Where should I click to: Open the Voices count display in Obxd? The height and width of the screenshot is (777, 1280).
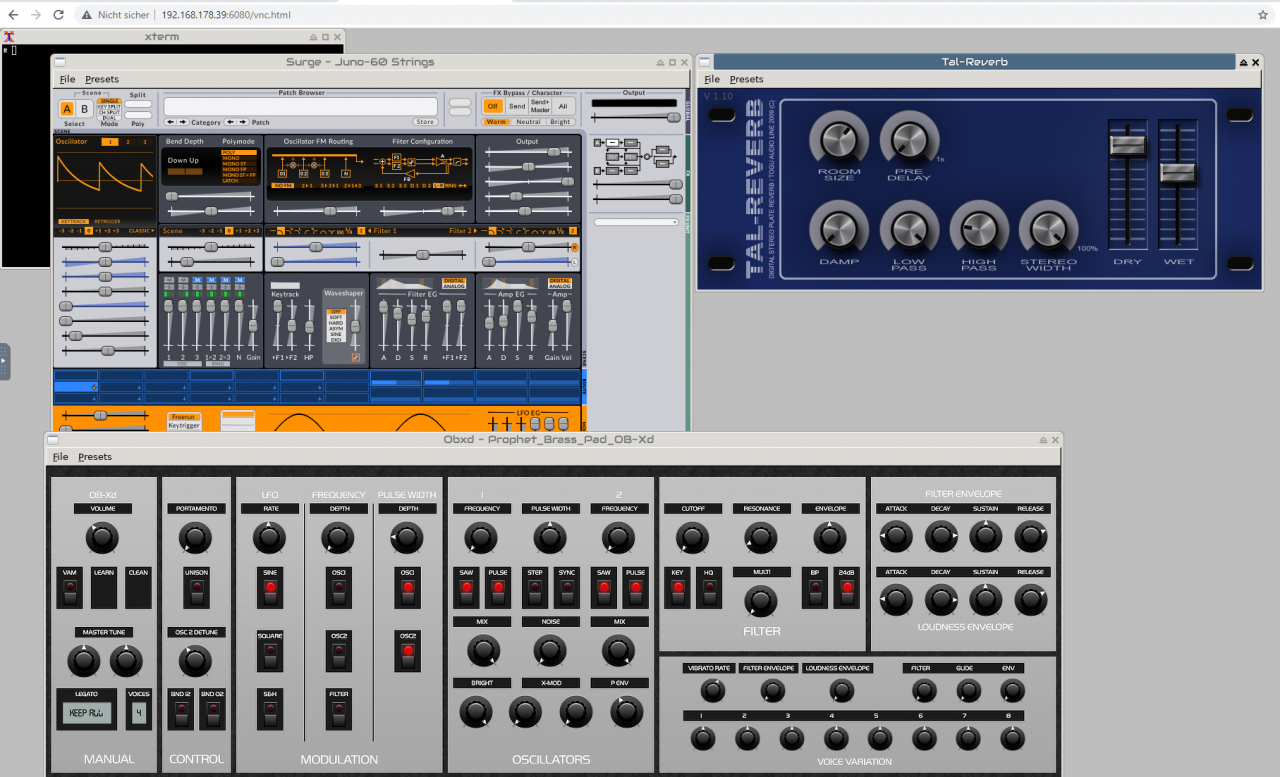(139, 712)
